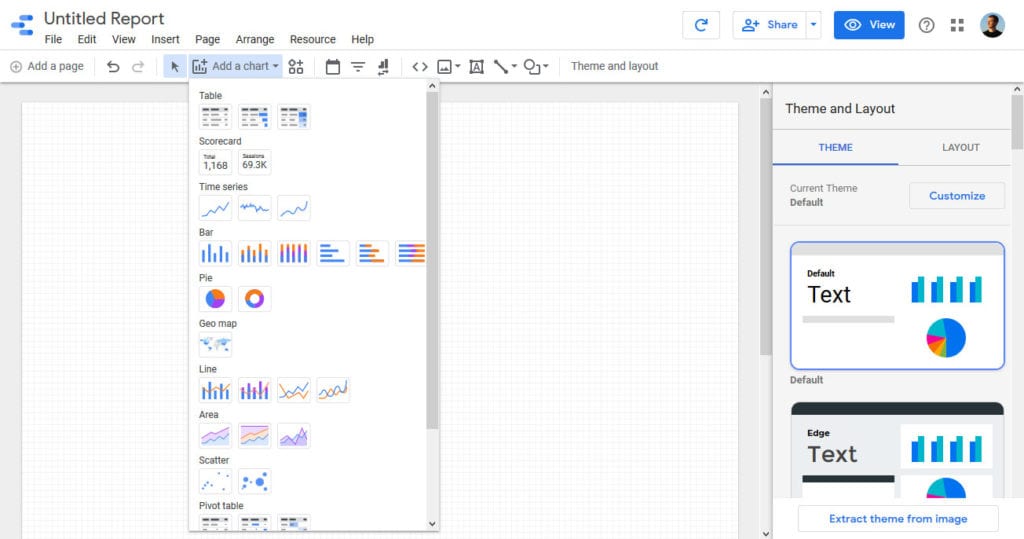
Task: Choose the scorecard showing 1,168
Action: [x=215, y=162]
